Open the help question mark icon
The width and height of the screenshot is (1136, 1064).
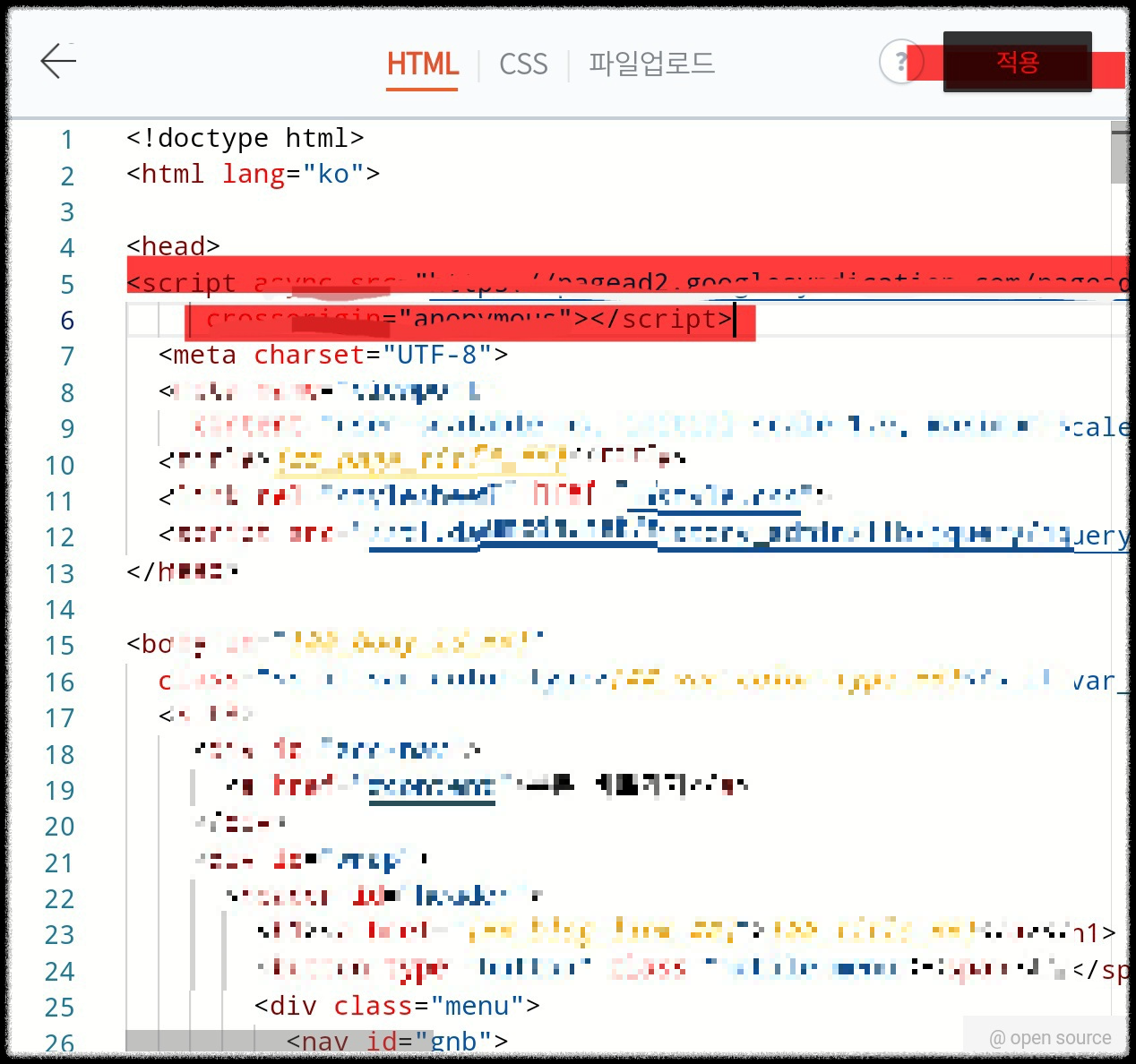899,62
